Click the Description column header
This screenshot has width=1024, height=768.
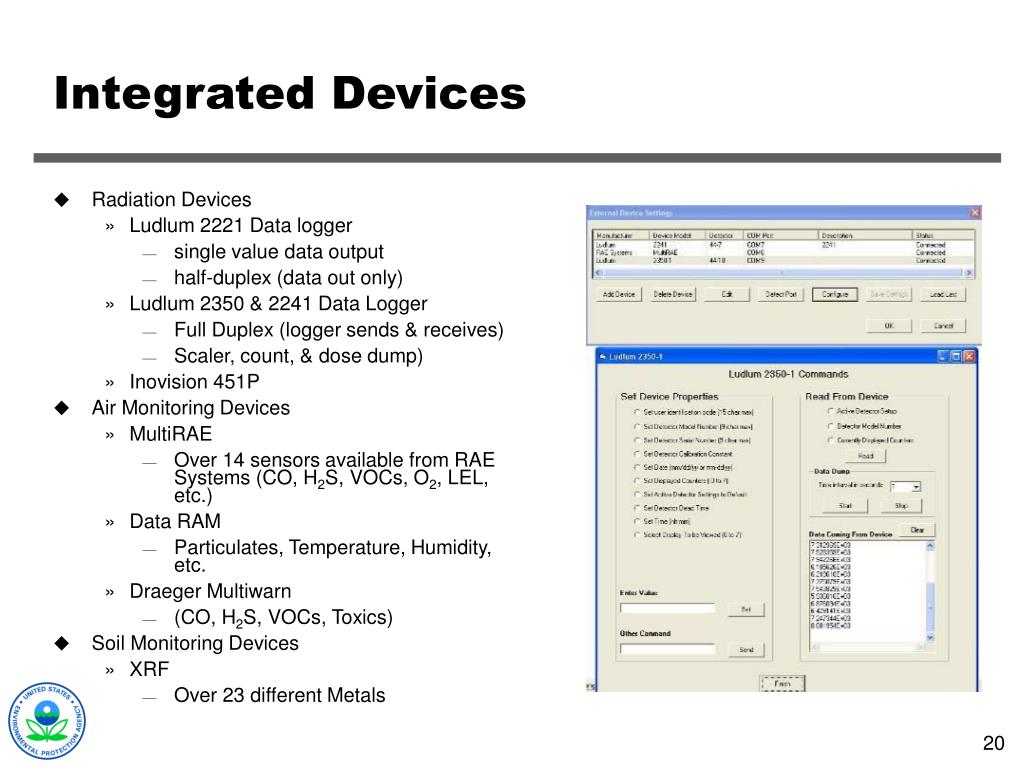tap(865, 235)
